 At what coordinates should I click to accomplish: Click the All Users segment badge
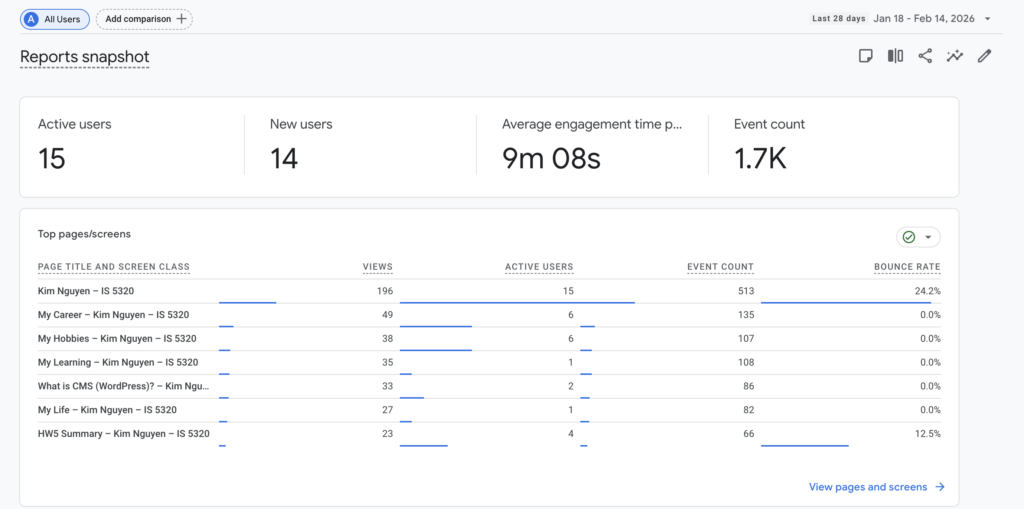coord(56,19)
